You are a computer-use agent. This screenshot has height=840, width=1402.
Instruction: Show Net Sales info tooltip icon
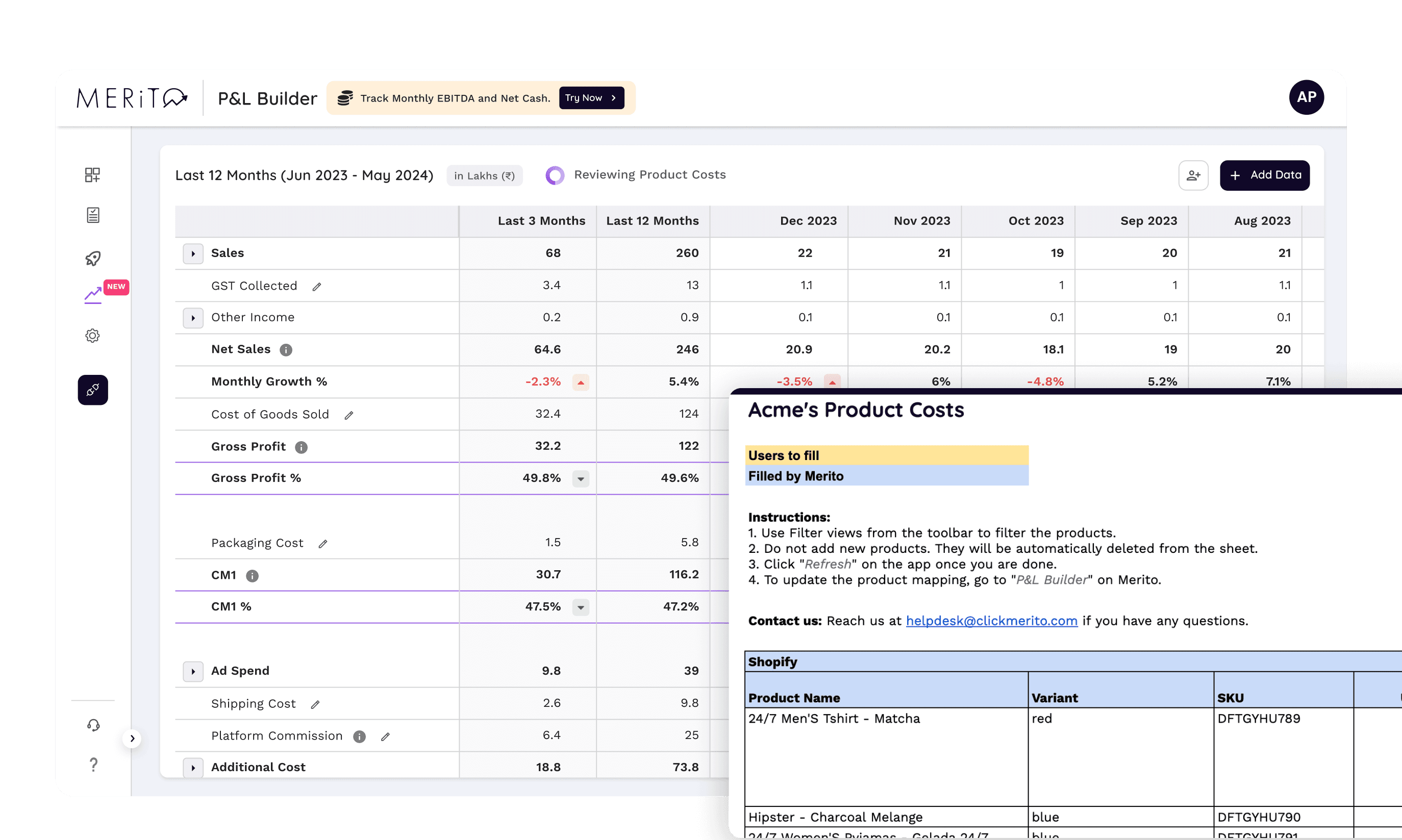(x=286, y=350)
